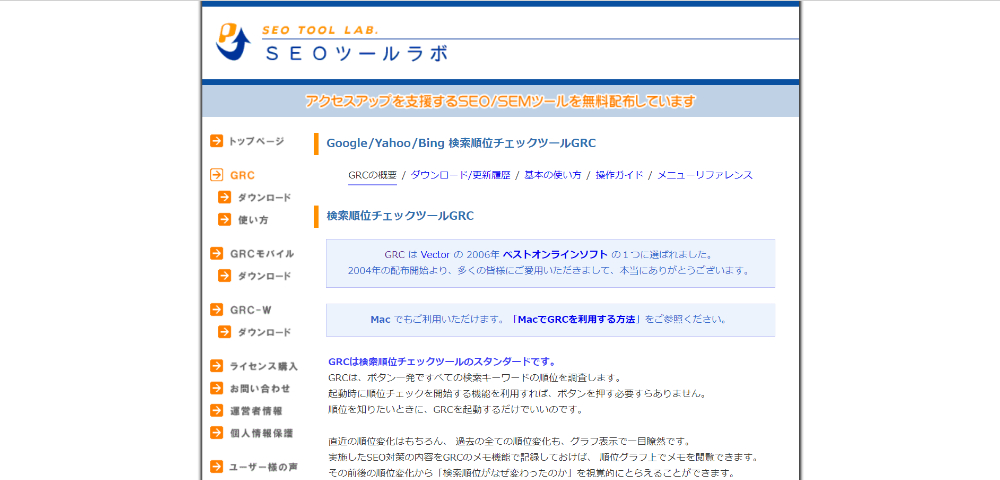Select the GRCの概要 tab
1000x480 pixels.
click(x=372, y=175)
